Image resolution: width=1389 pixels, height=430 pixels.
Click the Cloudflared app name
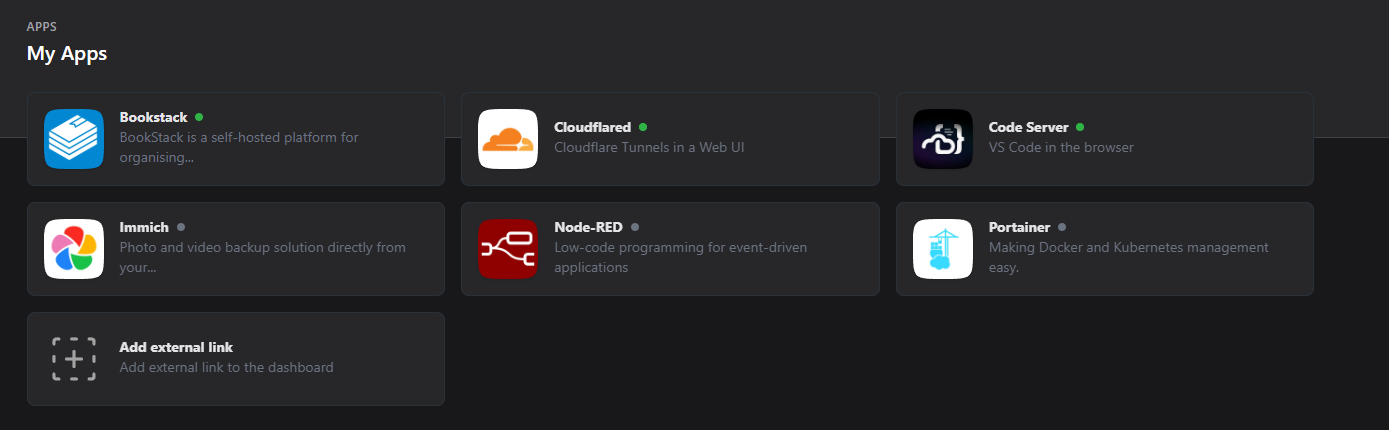point(592,127)
